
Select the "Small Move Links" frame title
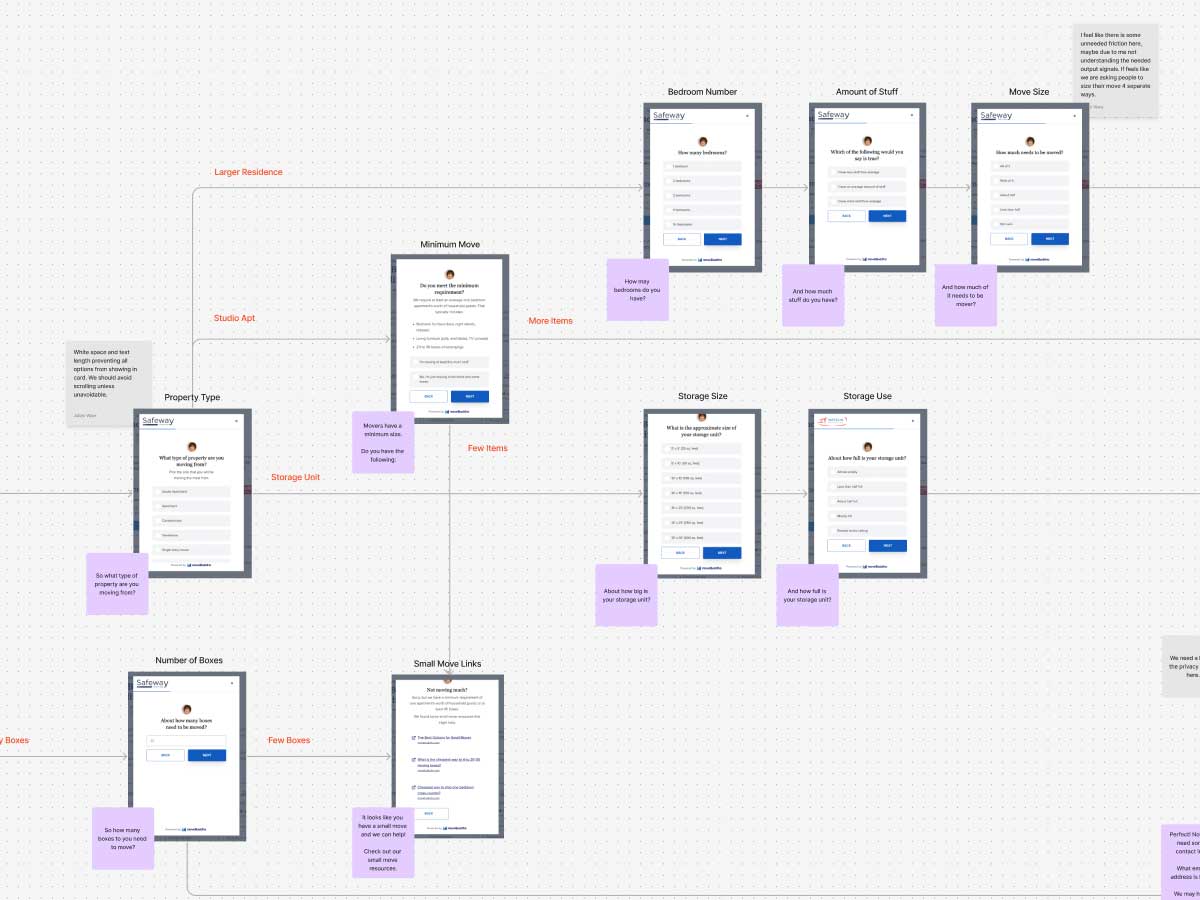[x=447, y=664]
